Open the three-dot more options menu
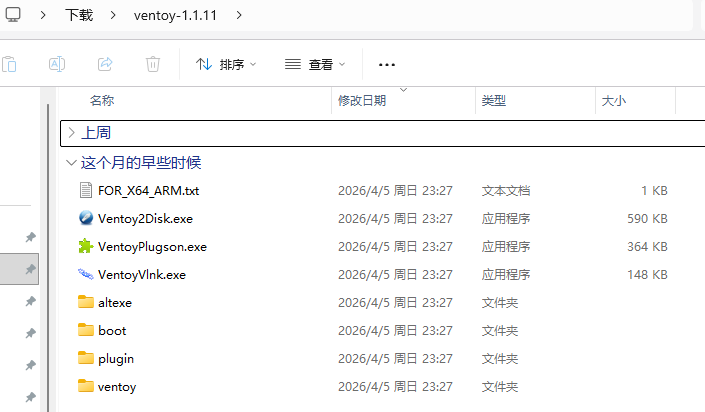This screenshot has height=412, width=705. (x=387, y=65)
